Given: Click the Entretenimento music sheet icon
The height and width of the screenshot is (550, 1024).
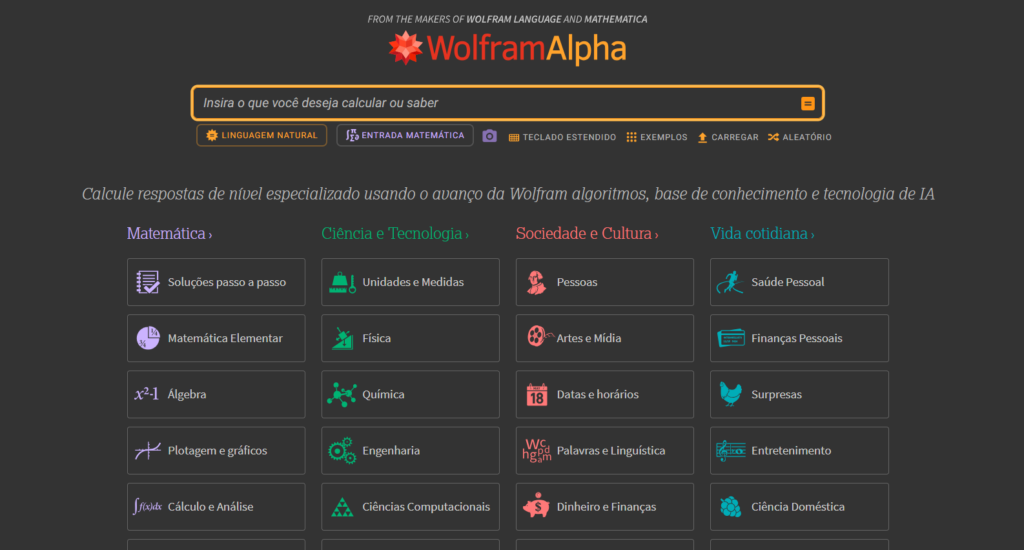Looking at the screenshot, I should [x=731, y=451].
